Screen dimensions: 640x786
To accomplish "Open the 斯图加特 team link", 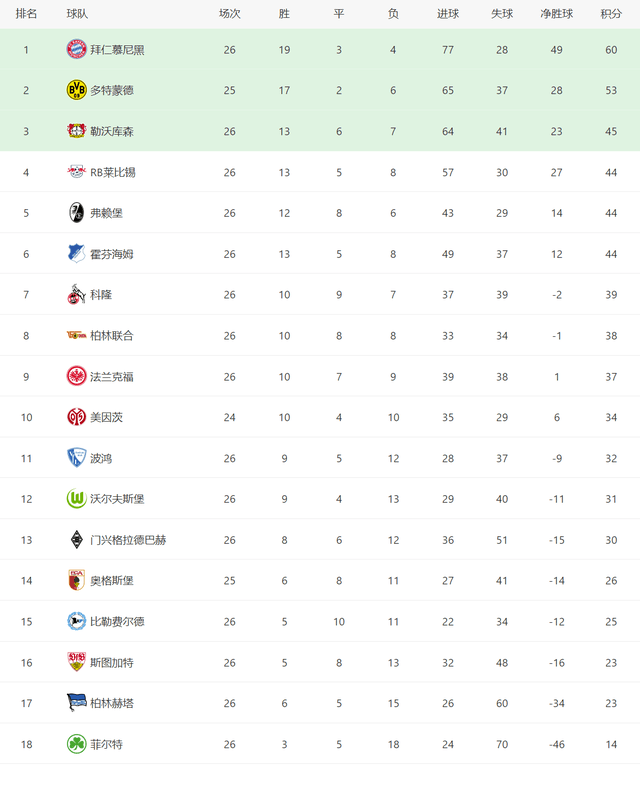I will tap(112, 663).
